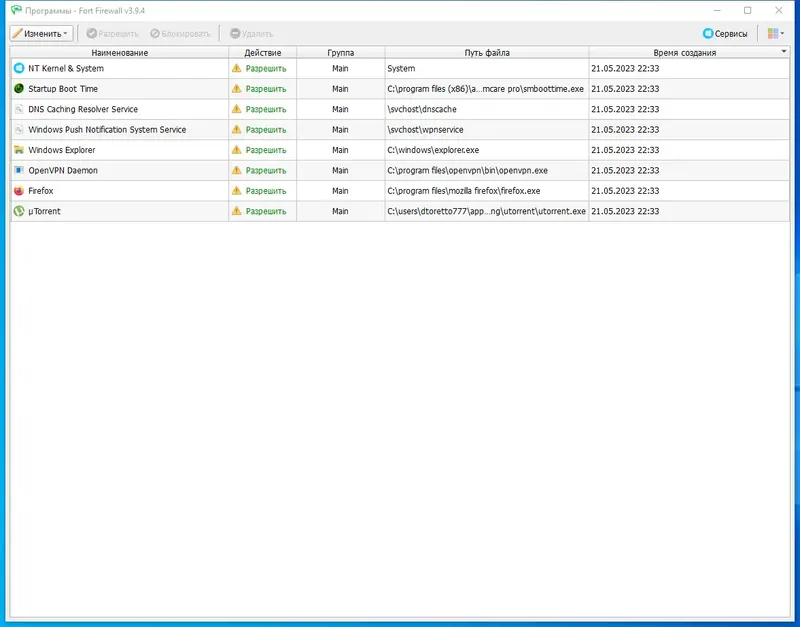Sort by the Действие column header
This screenshot has width=800, height=627.
263,53
